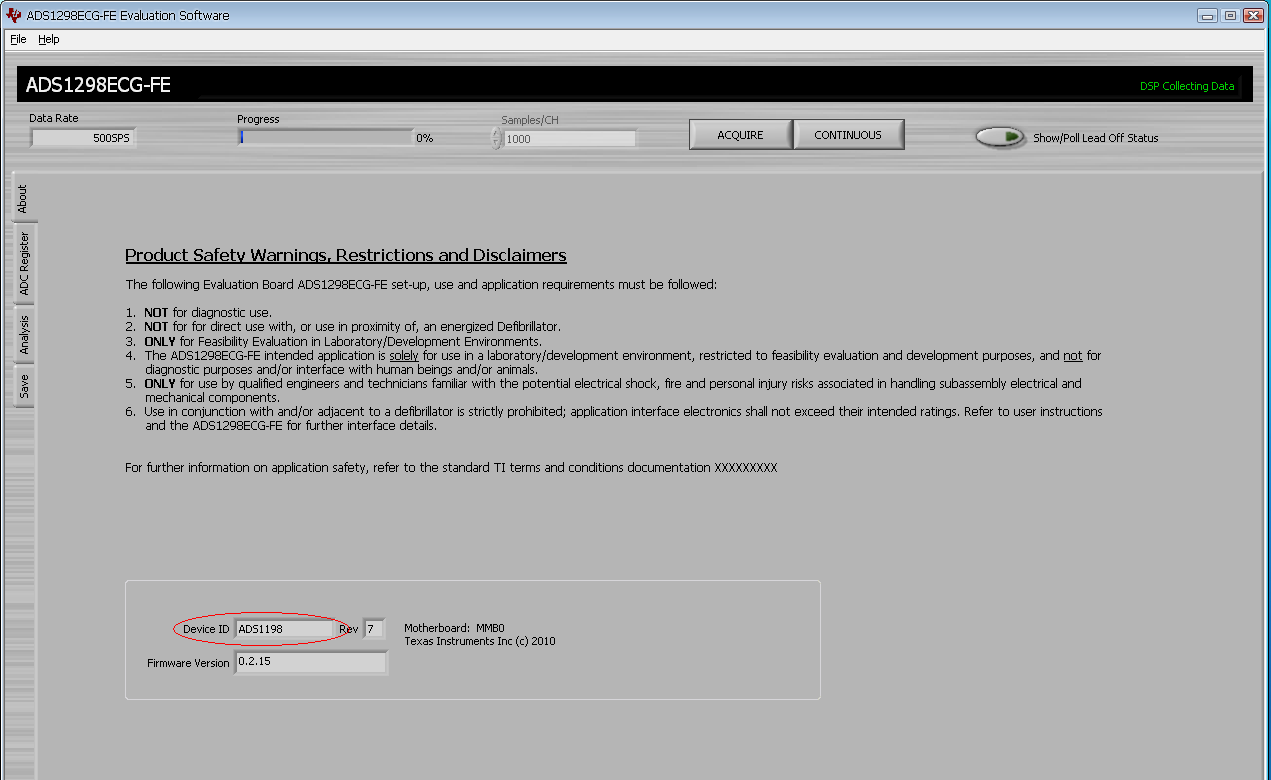Open the Save tab
This screenshot has height=780, width=1271.
[23, 386]
